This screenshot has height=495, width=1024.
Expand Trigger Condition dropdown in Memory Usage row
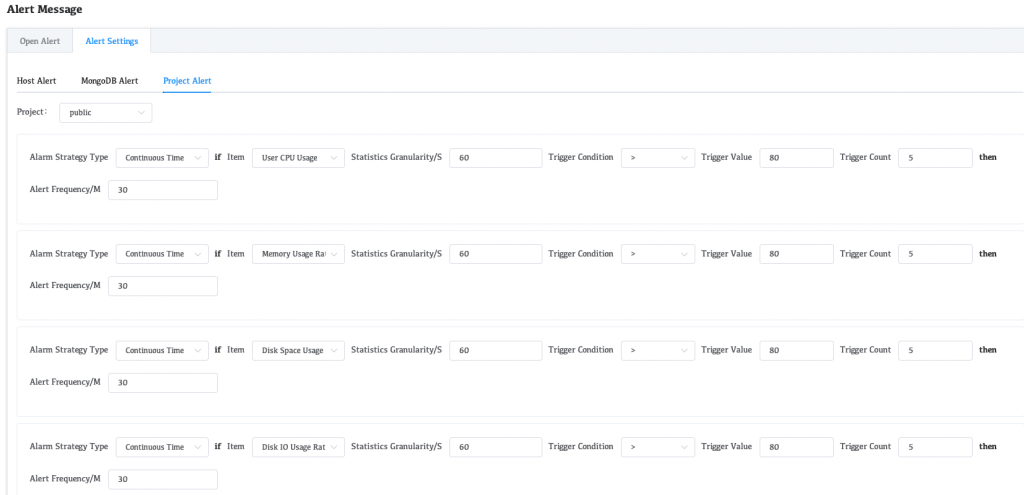(x=657, y=254)
